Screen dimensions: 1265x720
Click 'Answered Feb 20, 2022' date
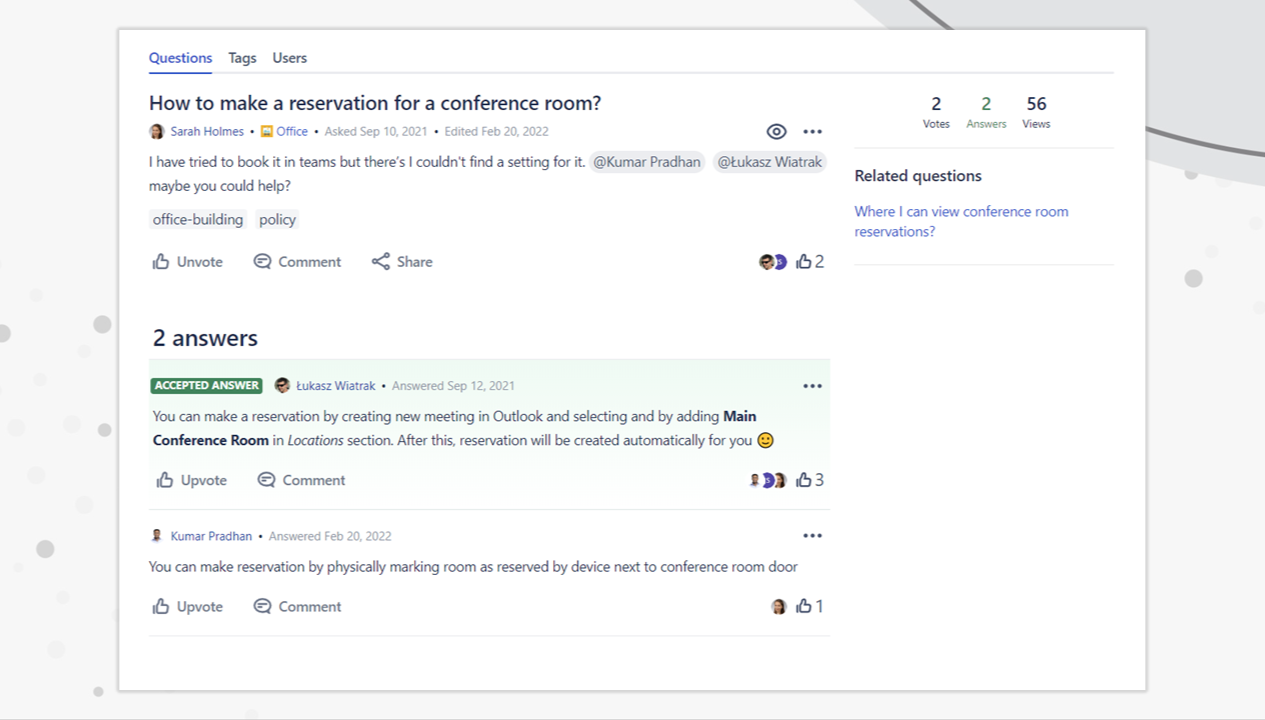point(330,536)
